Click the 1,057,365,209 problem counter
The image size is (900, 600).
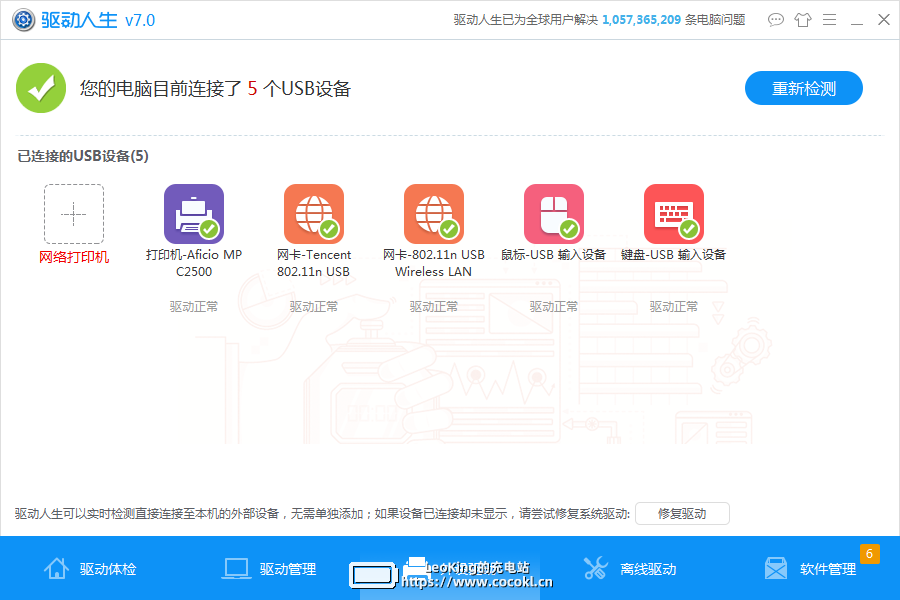641,20
